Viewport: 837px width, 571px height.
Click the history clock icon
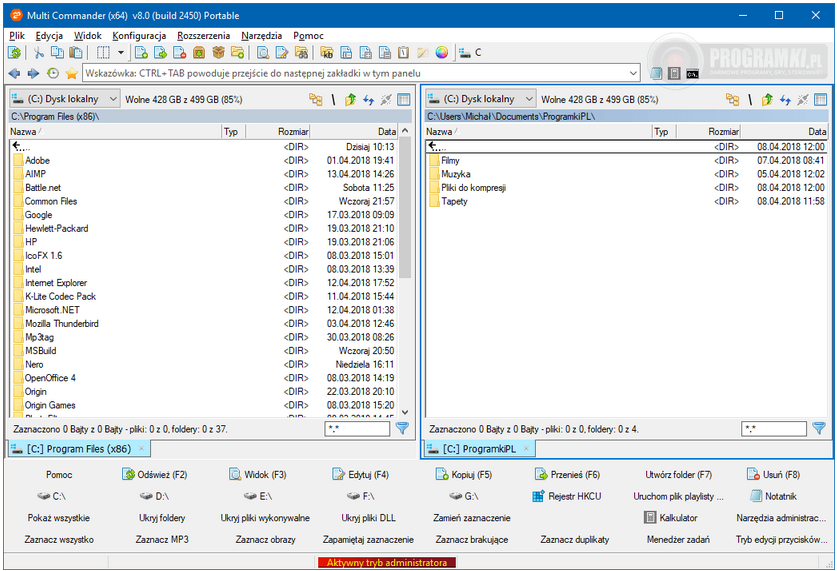[52, 73]
